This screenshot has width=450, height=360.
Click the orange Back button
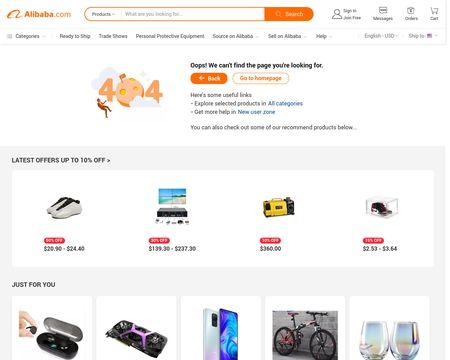(x=209, y=78)
